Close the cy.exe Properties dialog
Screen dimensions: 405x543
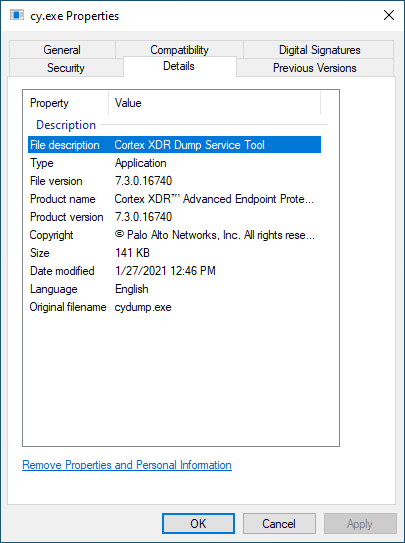(x=389, y=15)
